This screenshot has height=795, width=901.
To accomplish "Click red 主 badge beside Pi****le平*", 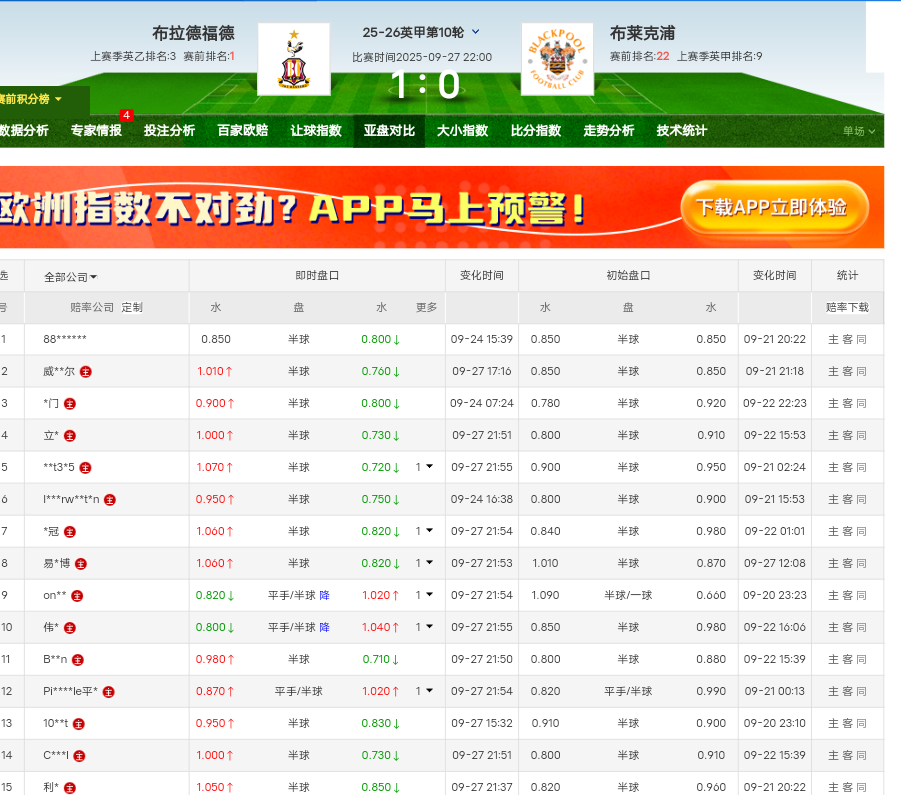I will [109, 692].
